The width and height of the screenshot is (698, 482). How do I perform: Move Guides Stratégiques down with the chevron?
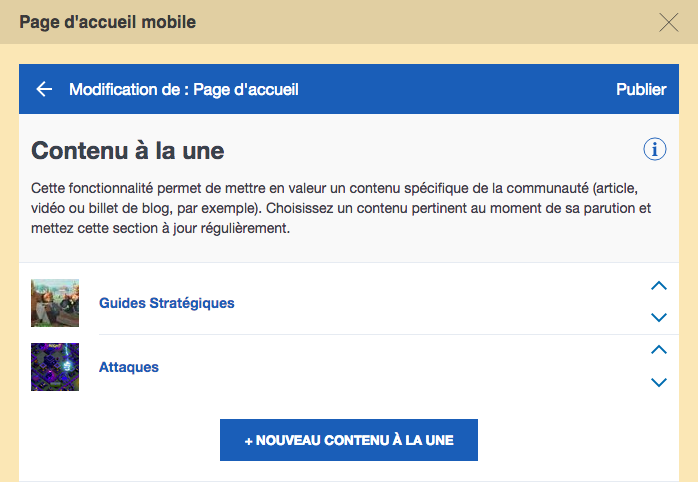(659, 317)
